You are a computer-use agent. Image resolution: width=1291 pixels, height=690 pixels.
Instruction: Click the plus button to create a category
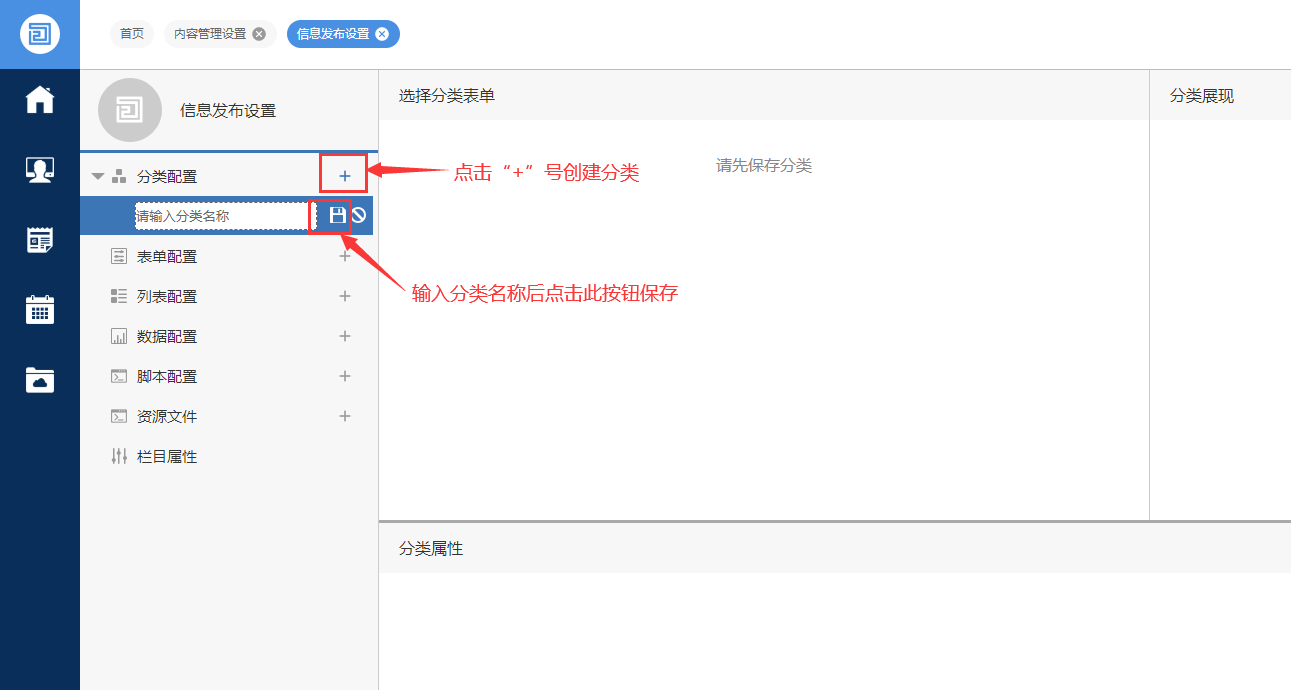point(344,173)
